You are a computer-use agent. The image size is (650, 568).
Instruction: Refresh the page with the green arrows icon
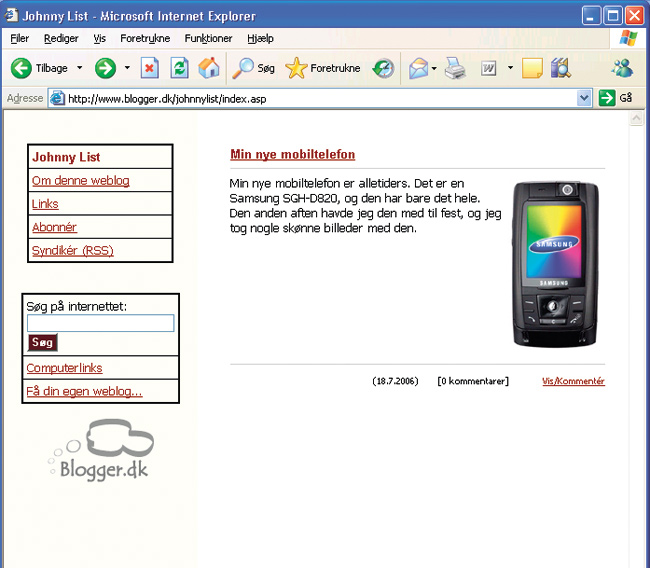click(179, 68)
